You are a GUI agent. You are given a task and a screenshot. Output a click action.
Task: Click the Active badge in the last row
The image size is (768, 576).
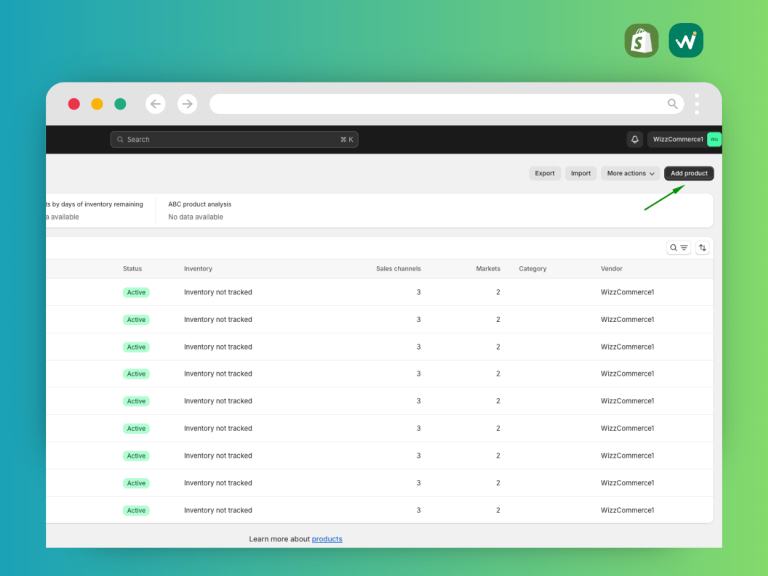(x=136, y=510)
